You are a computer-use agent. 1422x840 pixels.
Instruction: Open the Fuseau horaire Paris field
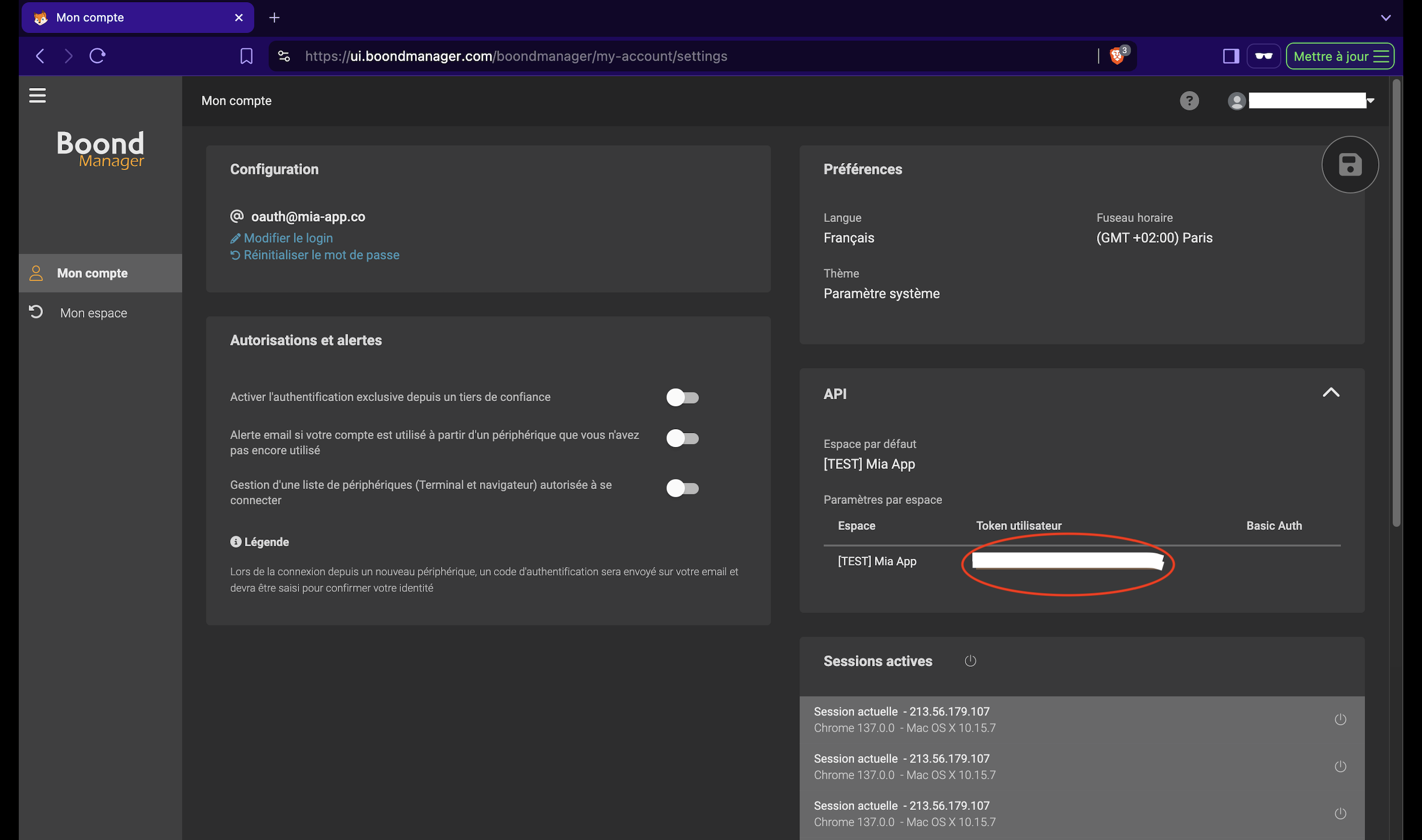point(1154,238)
